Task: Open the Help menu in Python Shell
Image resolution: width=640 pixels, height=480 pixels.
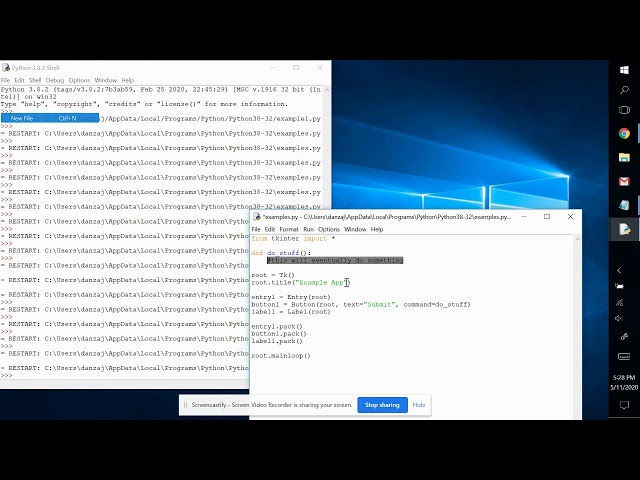Action: (127, 80)
